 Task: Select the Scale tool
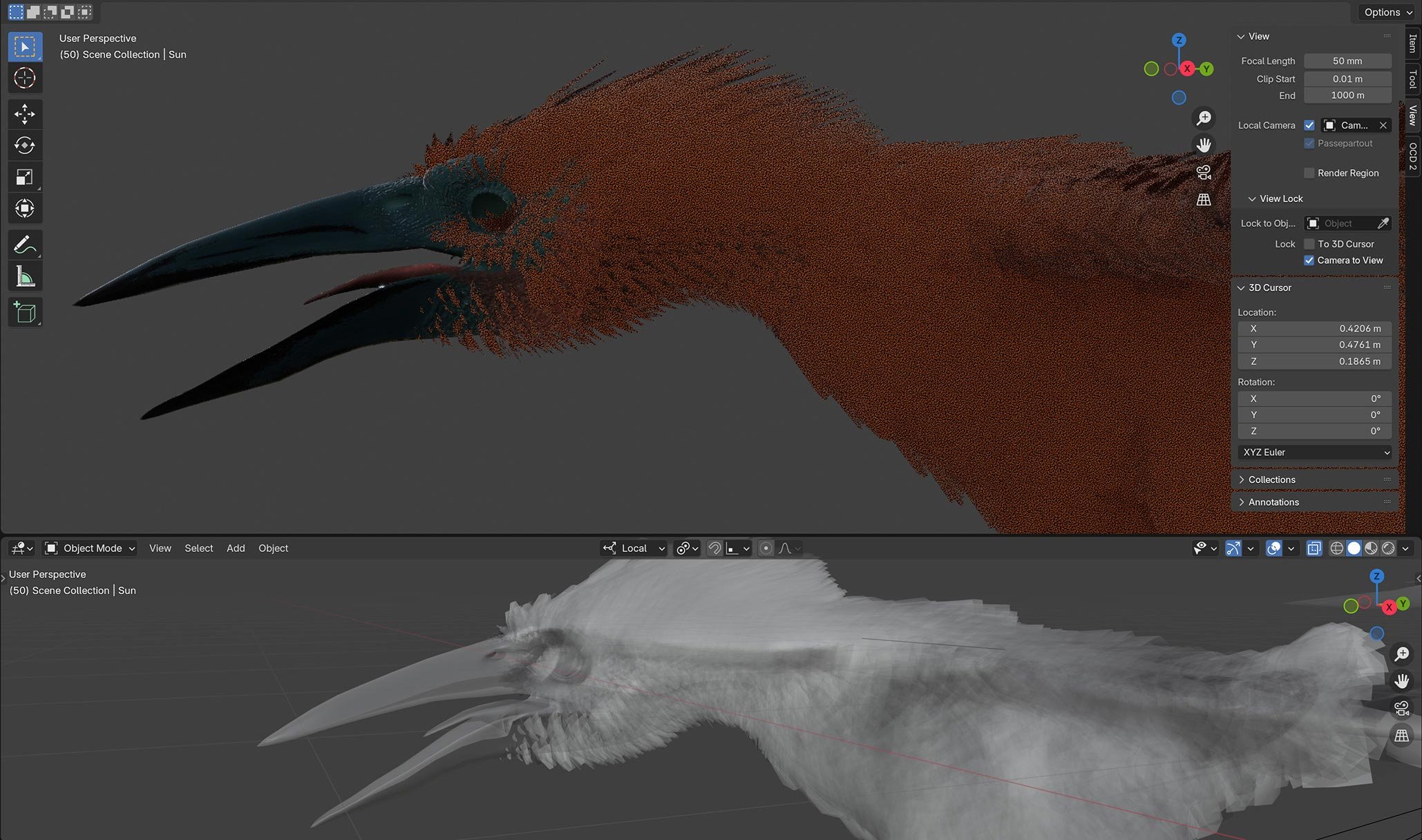coord(25,178)
